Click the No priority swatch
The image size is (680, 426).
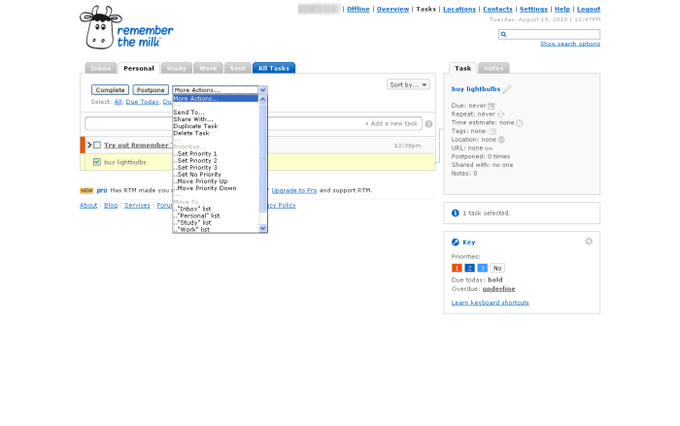(x=497, y=268)
